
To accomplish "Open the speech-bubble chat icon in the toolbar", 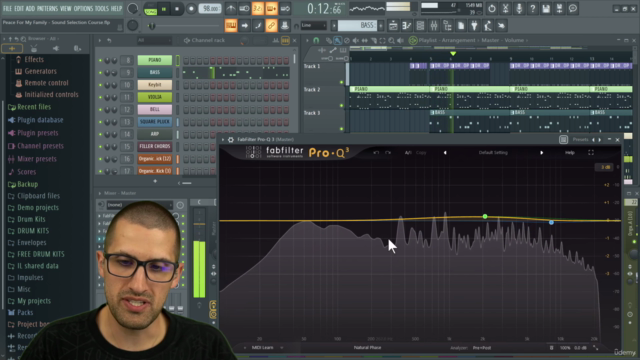I will (x=573, y=9).
